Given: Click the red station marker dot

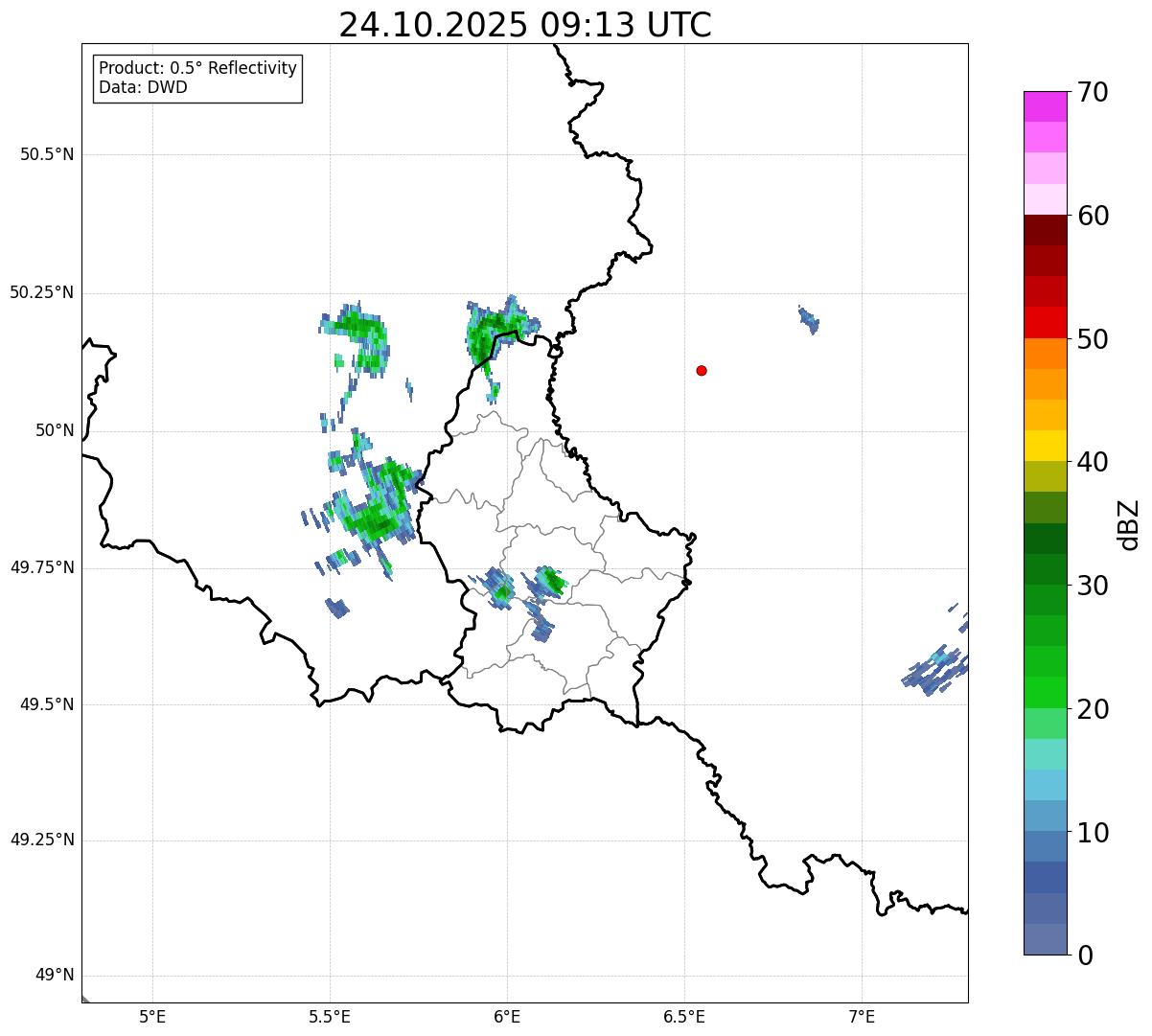Looking at the screenshot, I should pyautogui.click(x=702, y=370).
